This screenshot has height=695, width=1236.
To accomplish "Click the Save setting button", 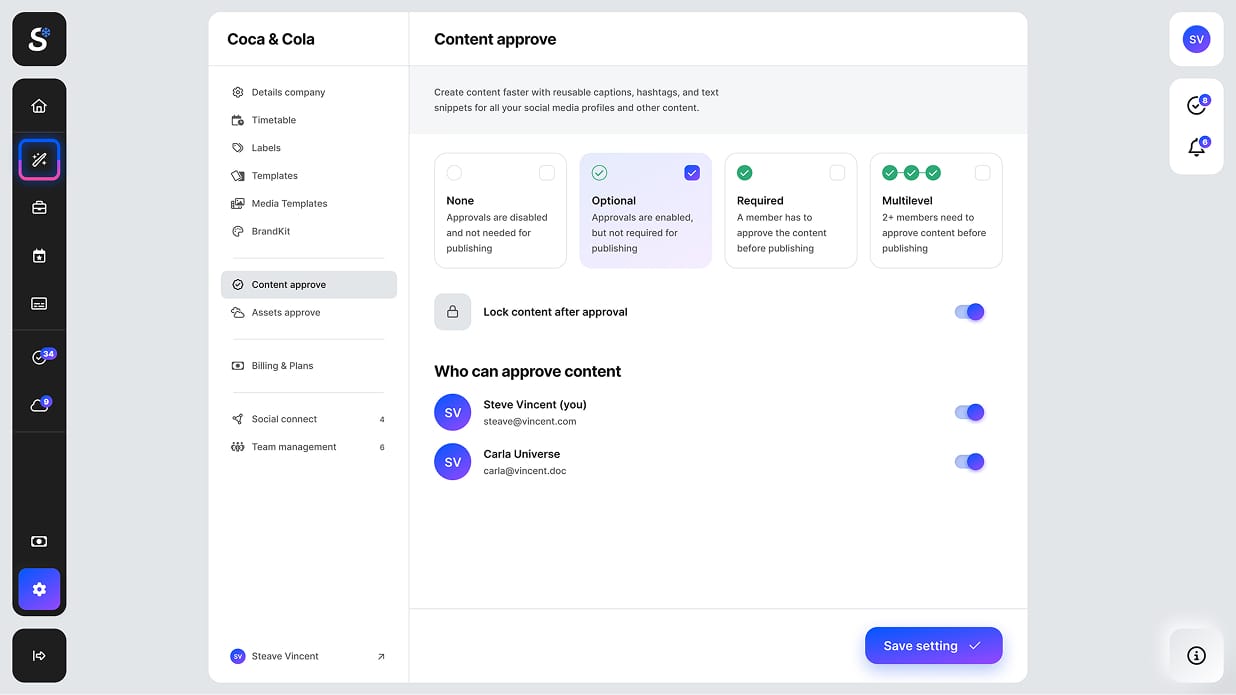I will (x=933, y=646).
